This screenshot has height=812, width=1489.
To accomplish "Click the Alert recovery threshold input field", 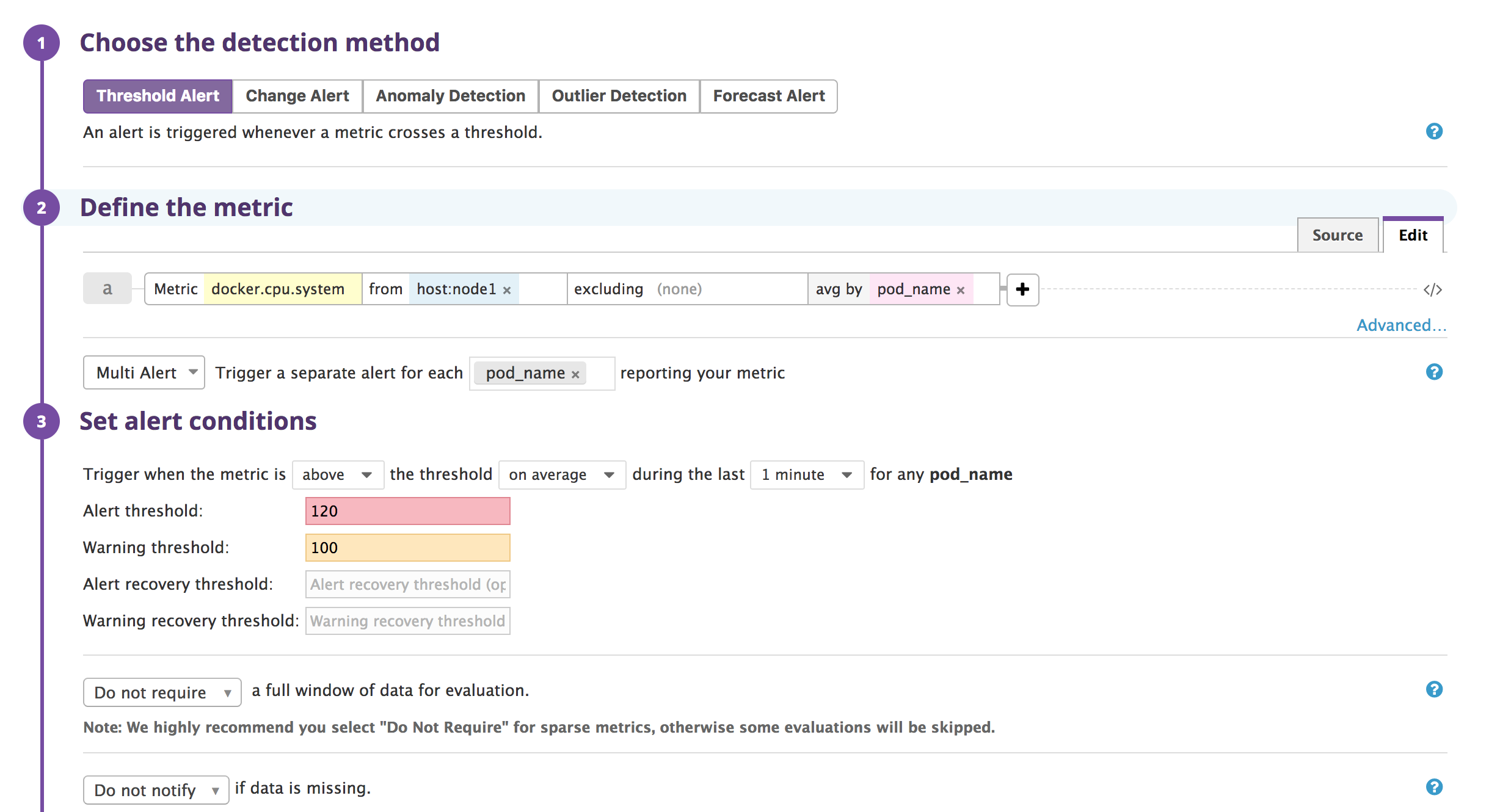I will coord(407,584).
